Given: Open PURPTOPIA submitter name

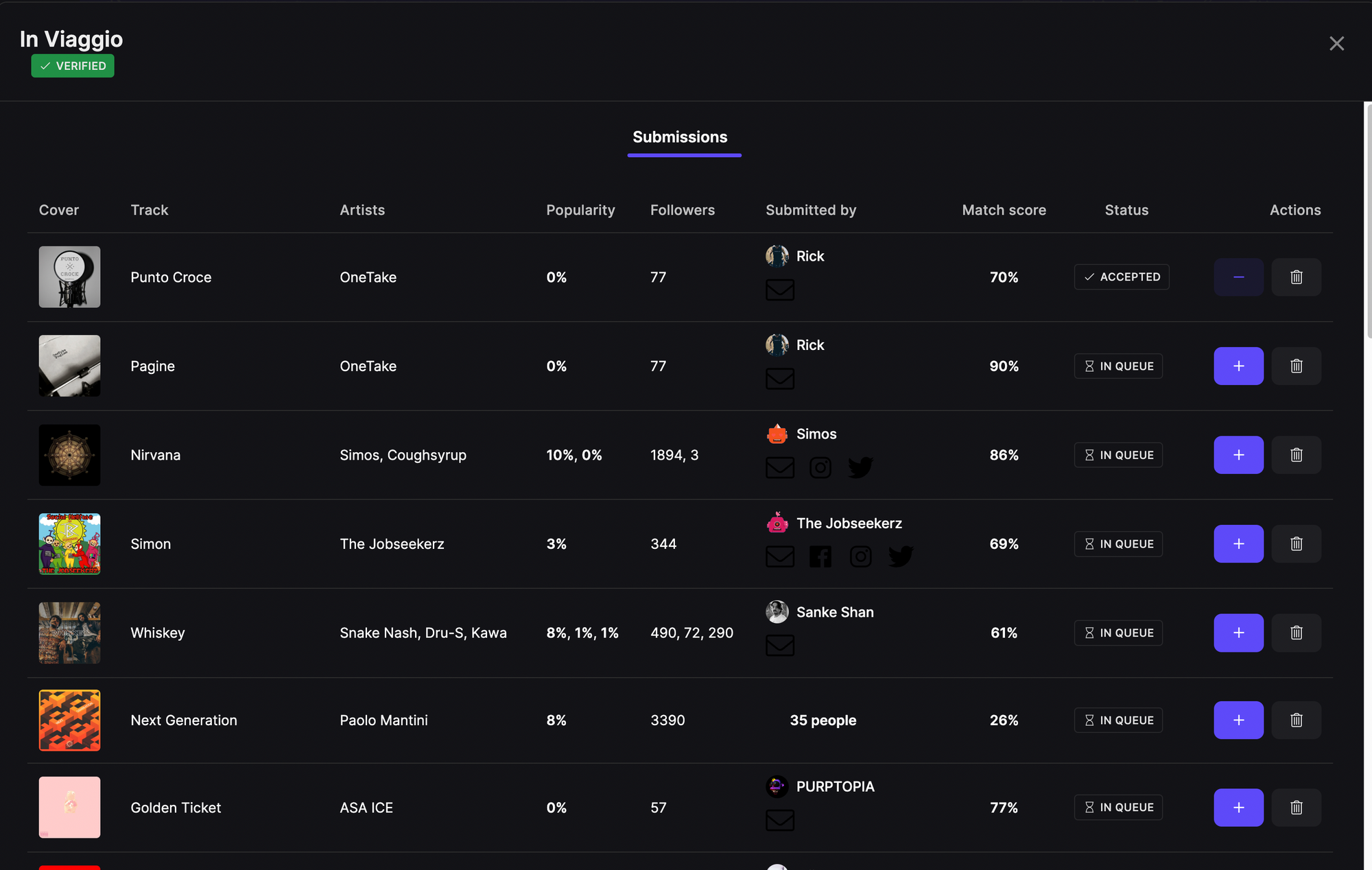Looking at the screenshot, I should pos(835,786).
